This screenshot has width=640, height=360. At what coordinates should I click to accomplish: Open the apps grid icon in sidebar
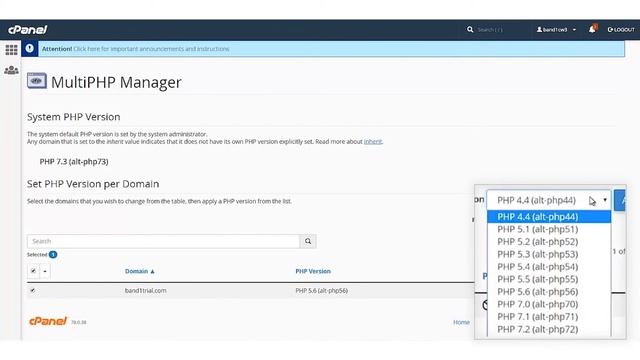[11, 50]
